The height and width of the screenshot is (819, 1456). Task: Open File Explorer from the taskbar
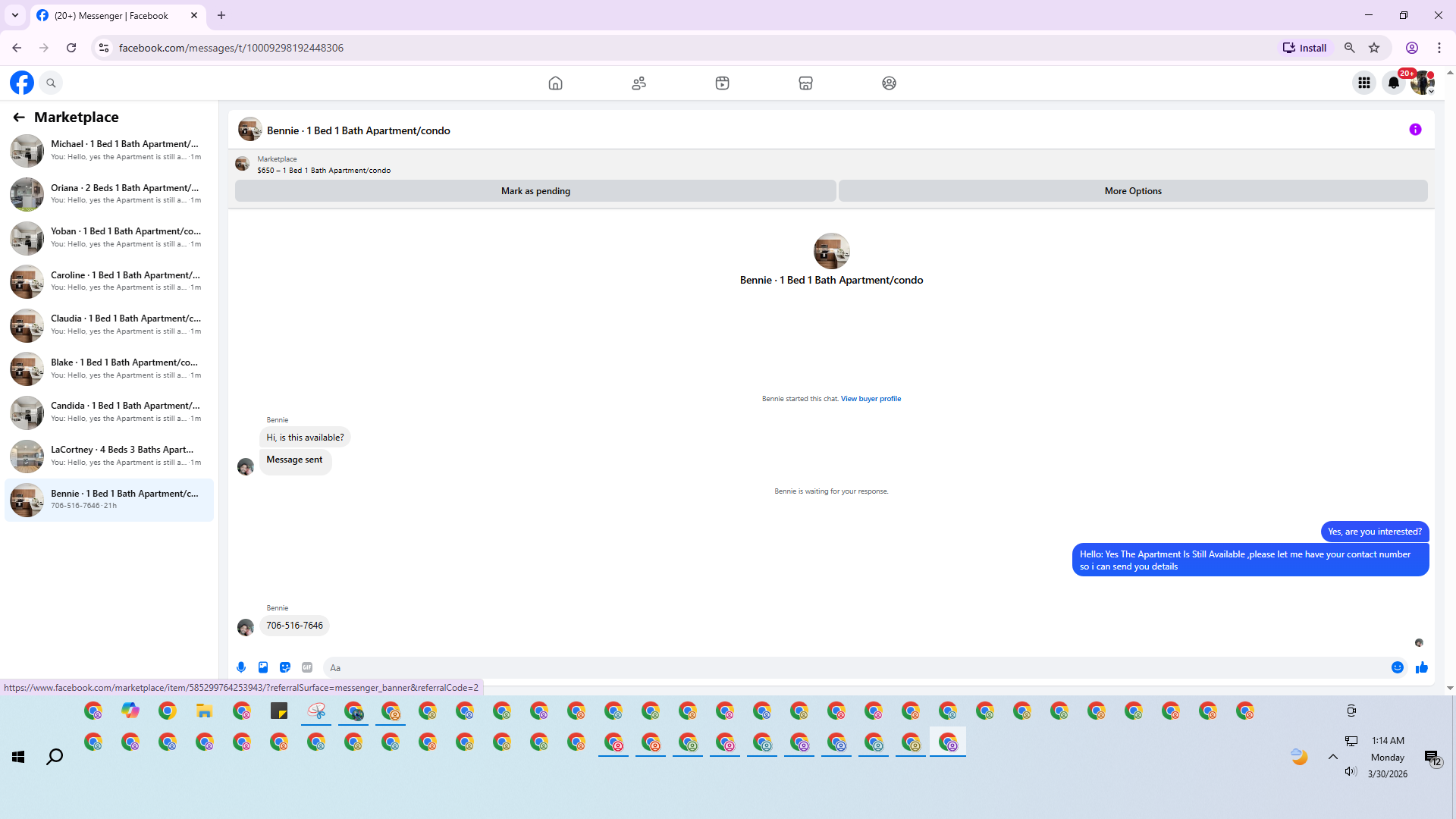[x=205, y=711]
